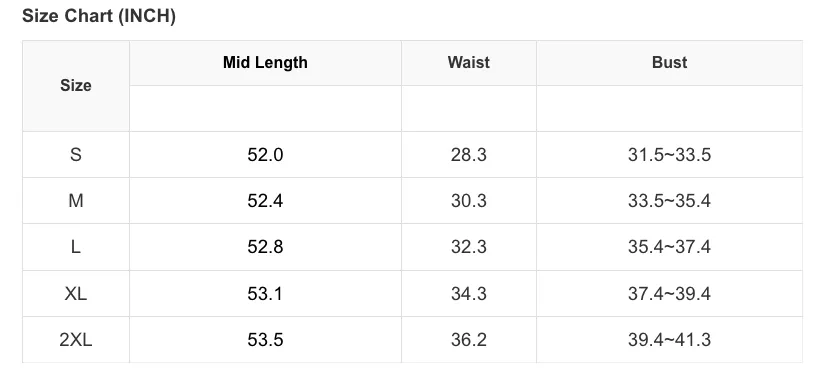
Task: Click the 35.4~37.4 bust range
Action: (670, 247)
